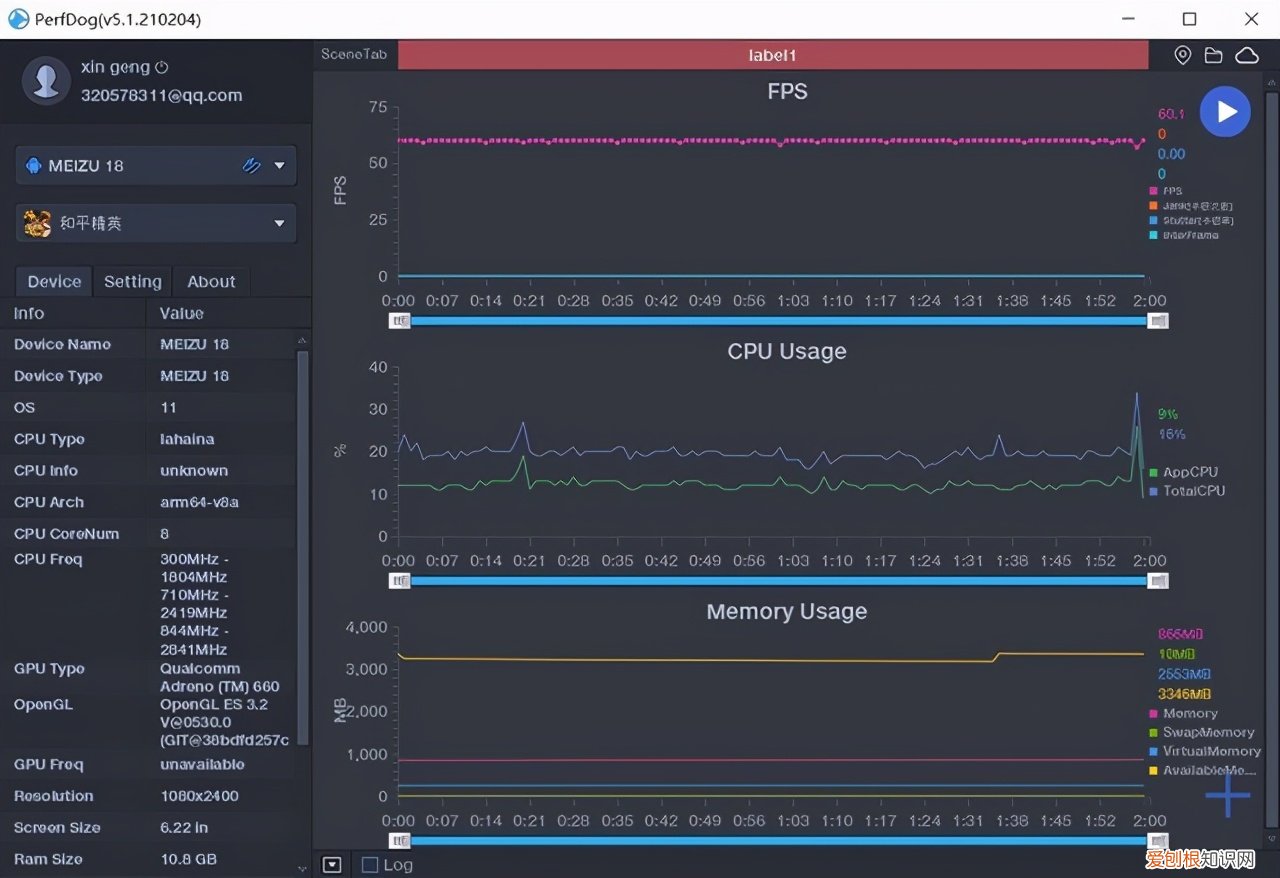Image resolution: width=1280 pixels, height=878 pixels.
Task: Toggle the SwapMemory legend series
Action: point(1206,732)
